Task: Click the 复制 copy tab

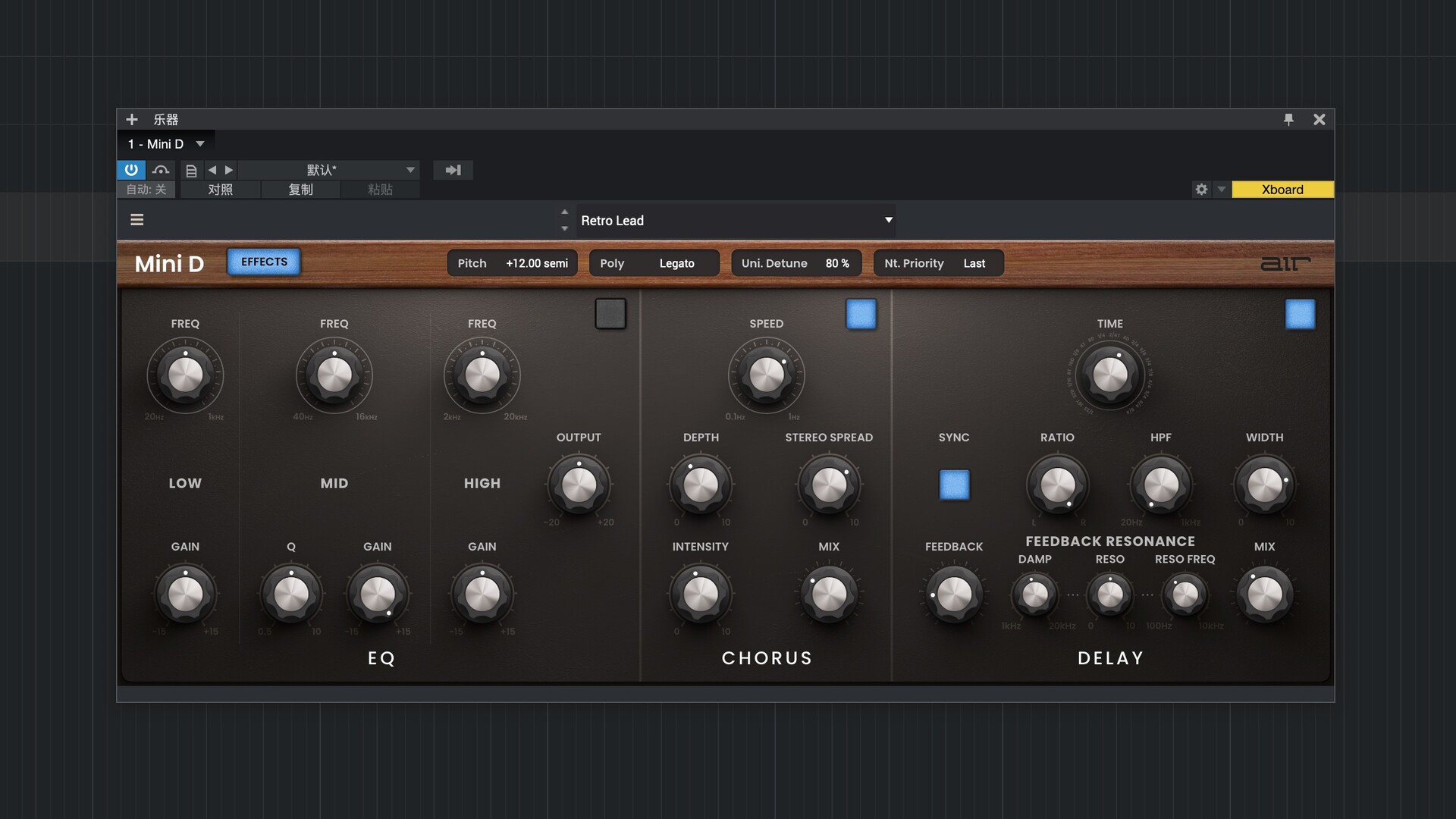Action: tap(300, 190)
